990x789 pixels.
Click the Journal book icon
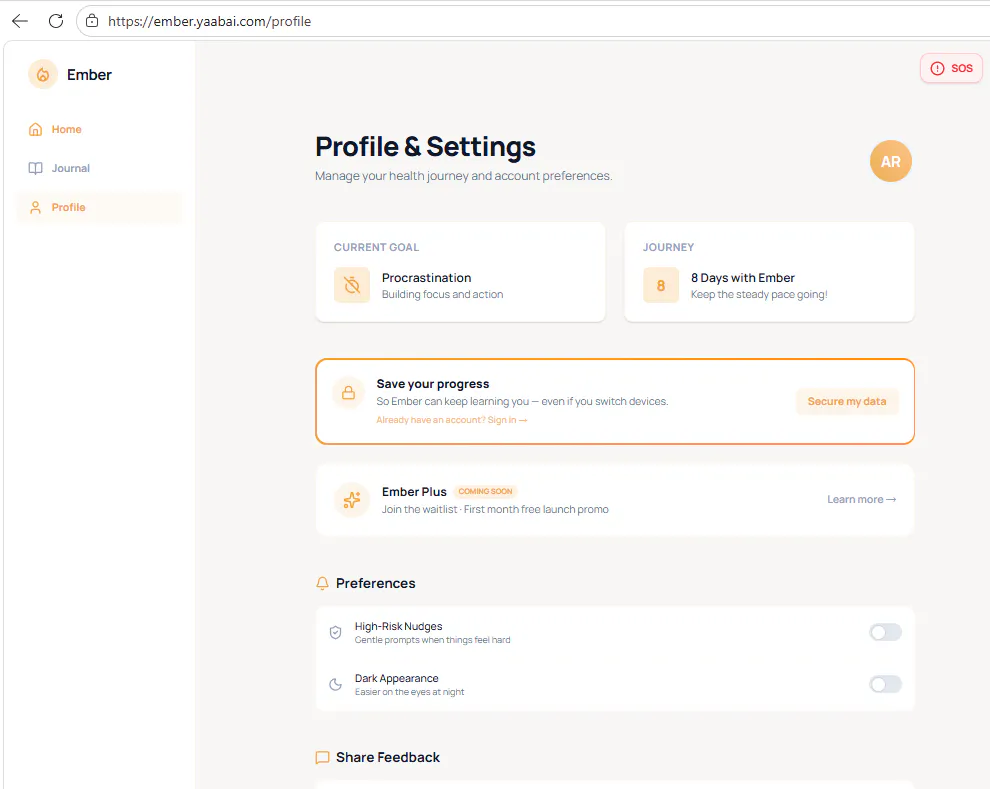[x=35, y=169]
